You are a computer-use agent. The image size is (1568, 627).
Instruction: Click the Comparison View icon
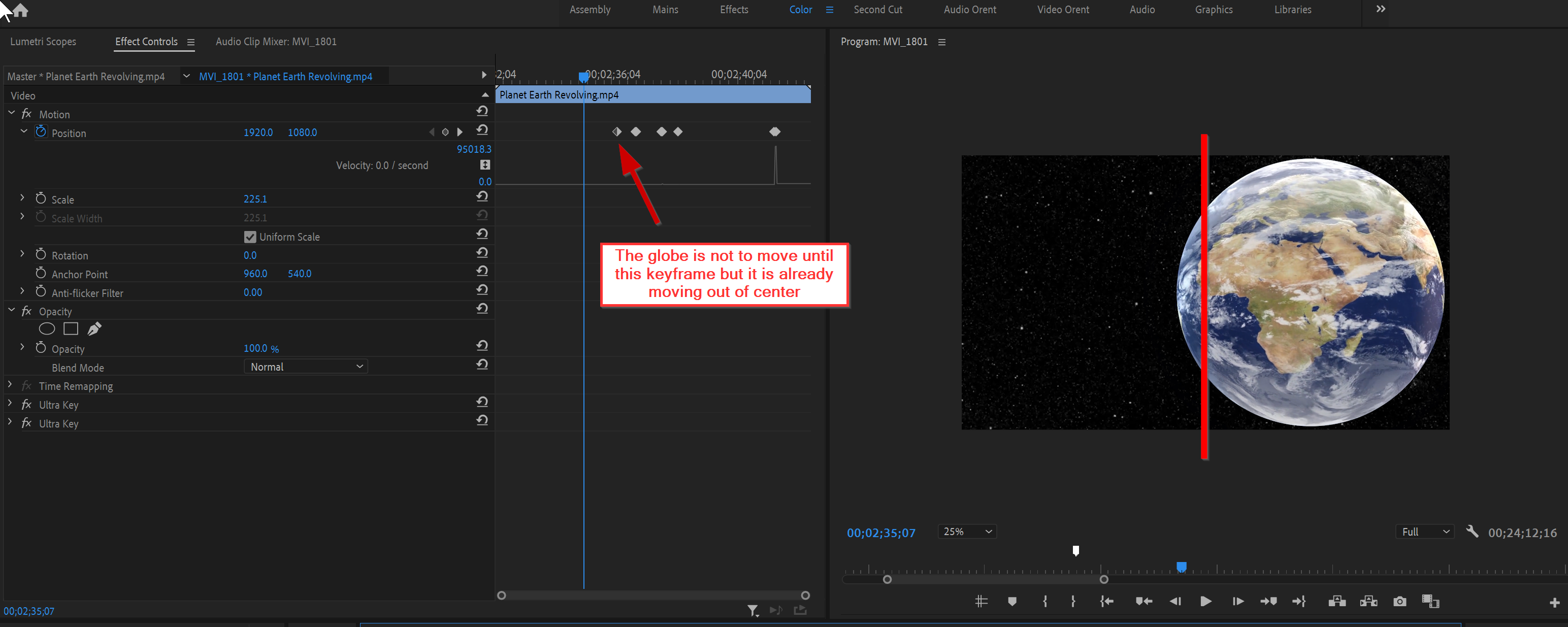pos(1430,601)
